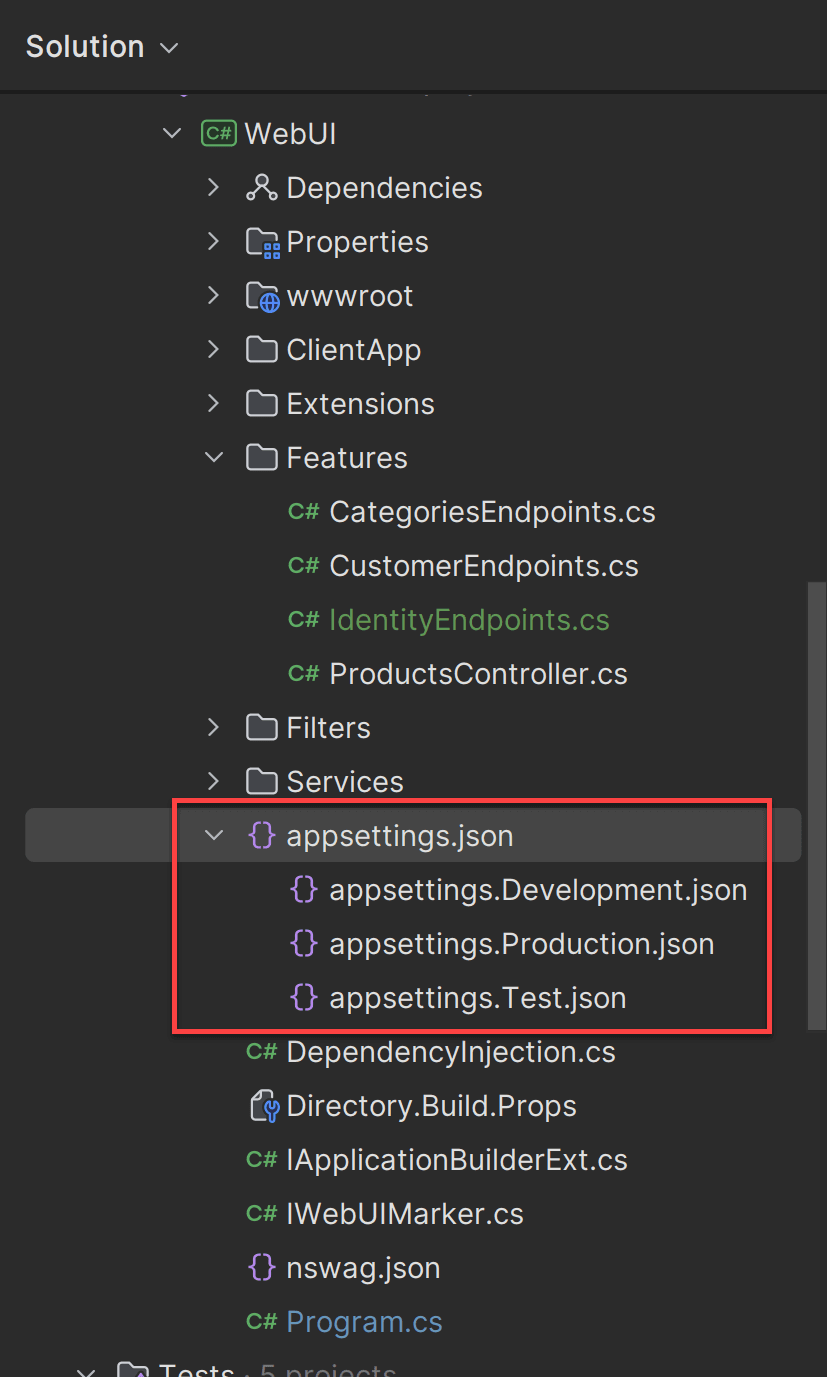Image resolution: width=827 pixels, height=1377 pixels.
Task: Expand the ClientApp folder
Action: click(x=214, y=350)
